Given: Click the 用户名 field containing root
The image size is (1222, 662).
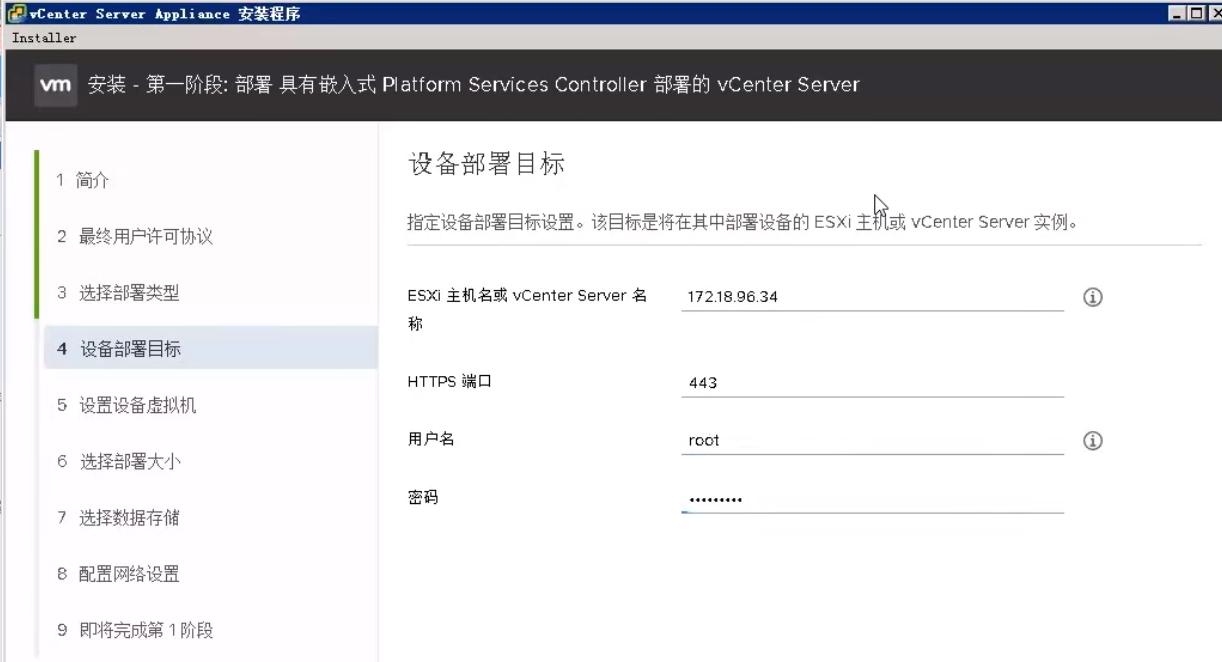Looking at the screenshot, I should (x=872, y=440).
